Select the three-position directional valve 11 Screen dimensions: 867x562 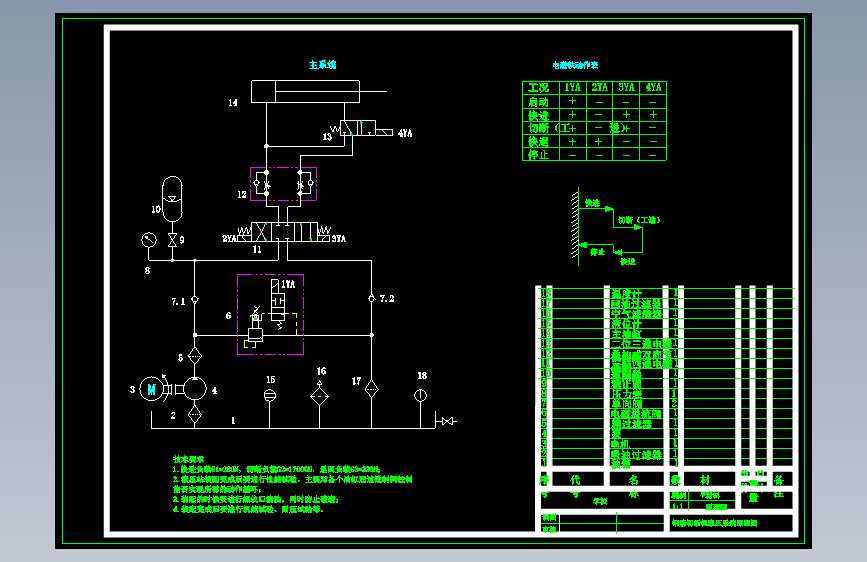pos(284,232)
